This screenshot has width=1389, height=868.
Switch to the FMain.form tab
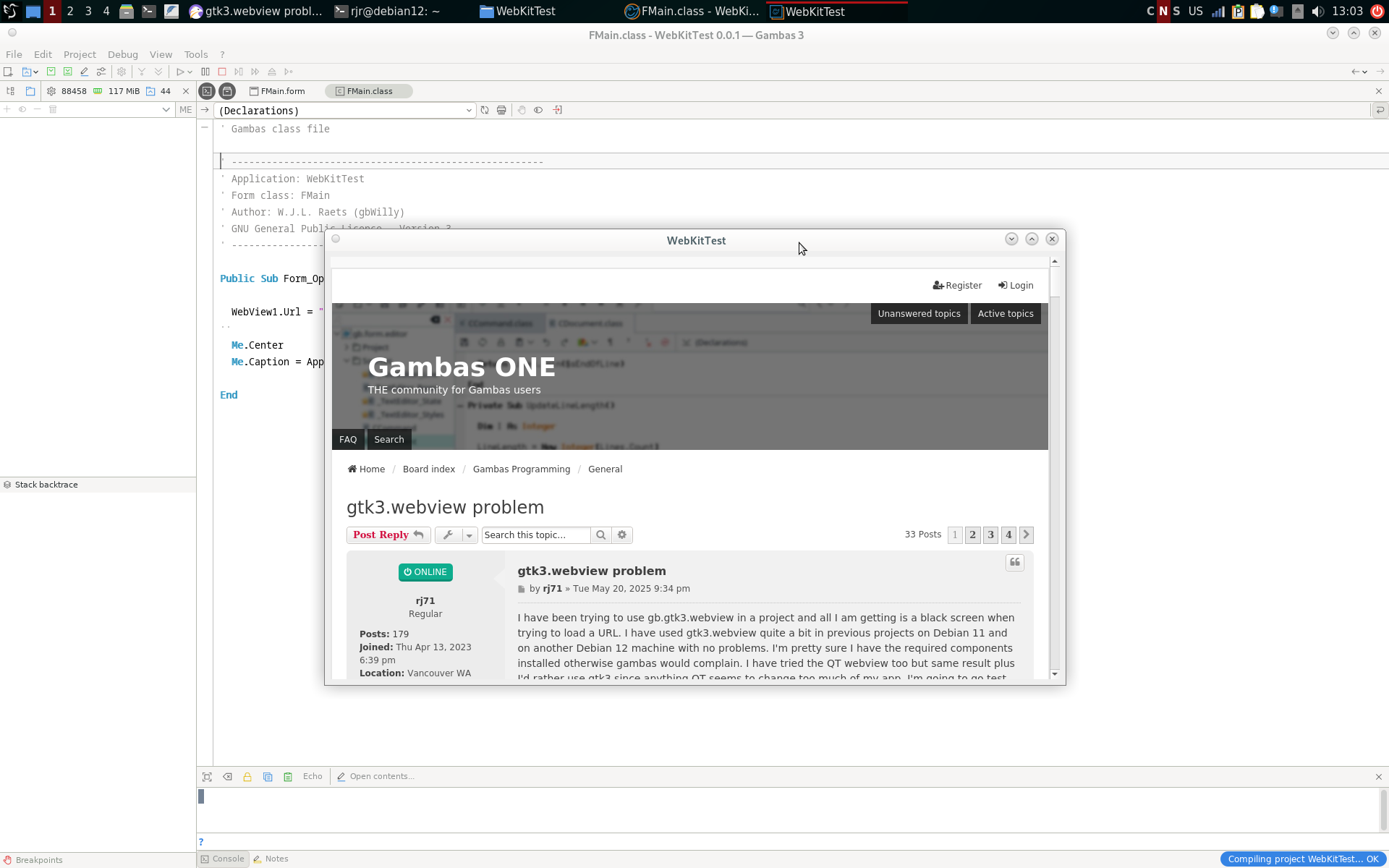coord(277,91)
